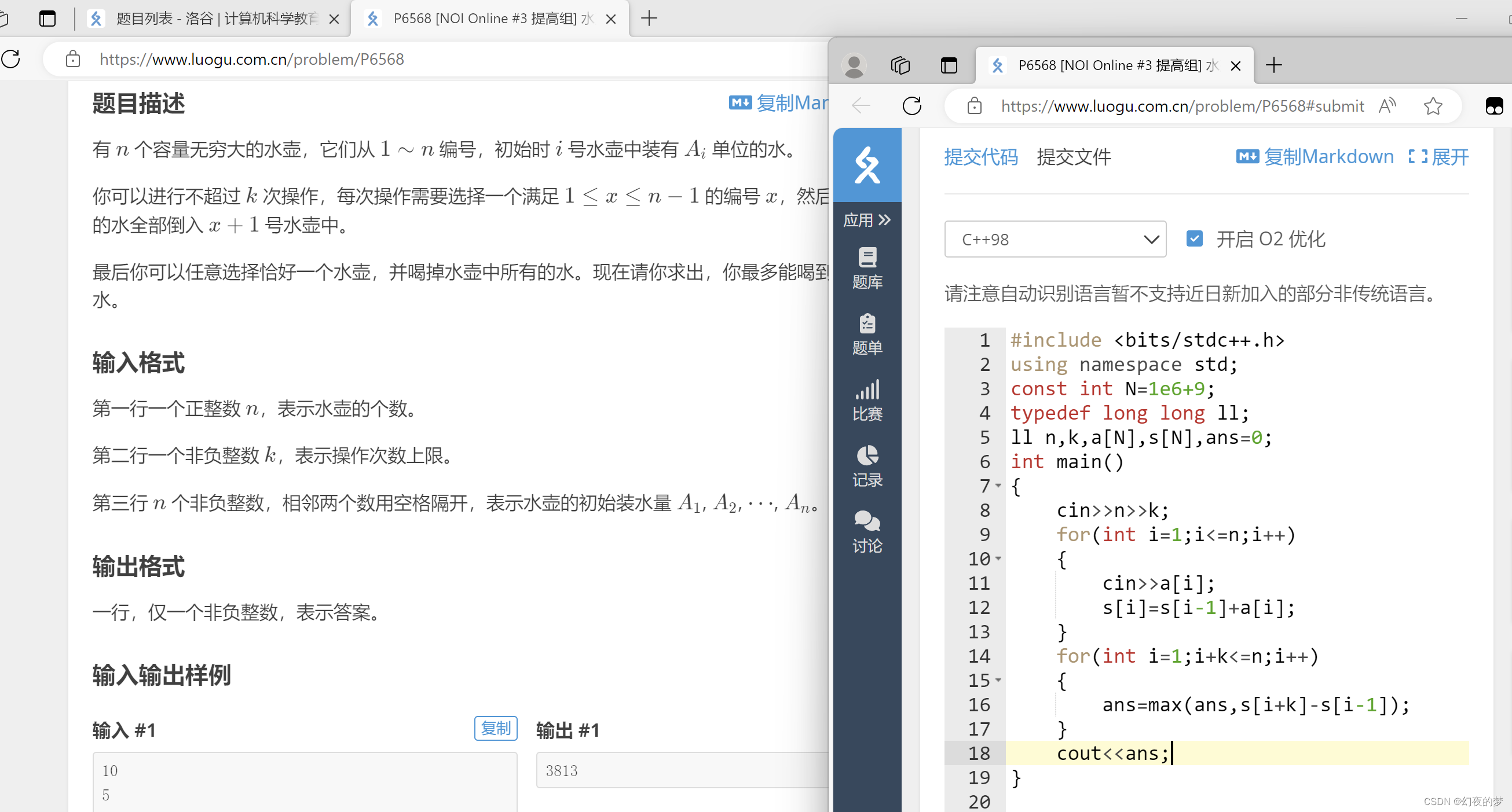Go to 比赛 contests in sidebar

click(867, 401)
